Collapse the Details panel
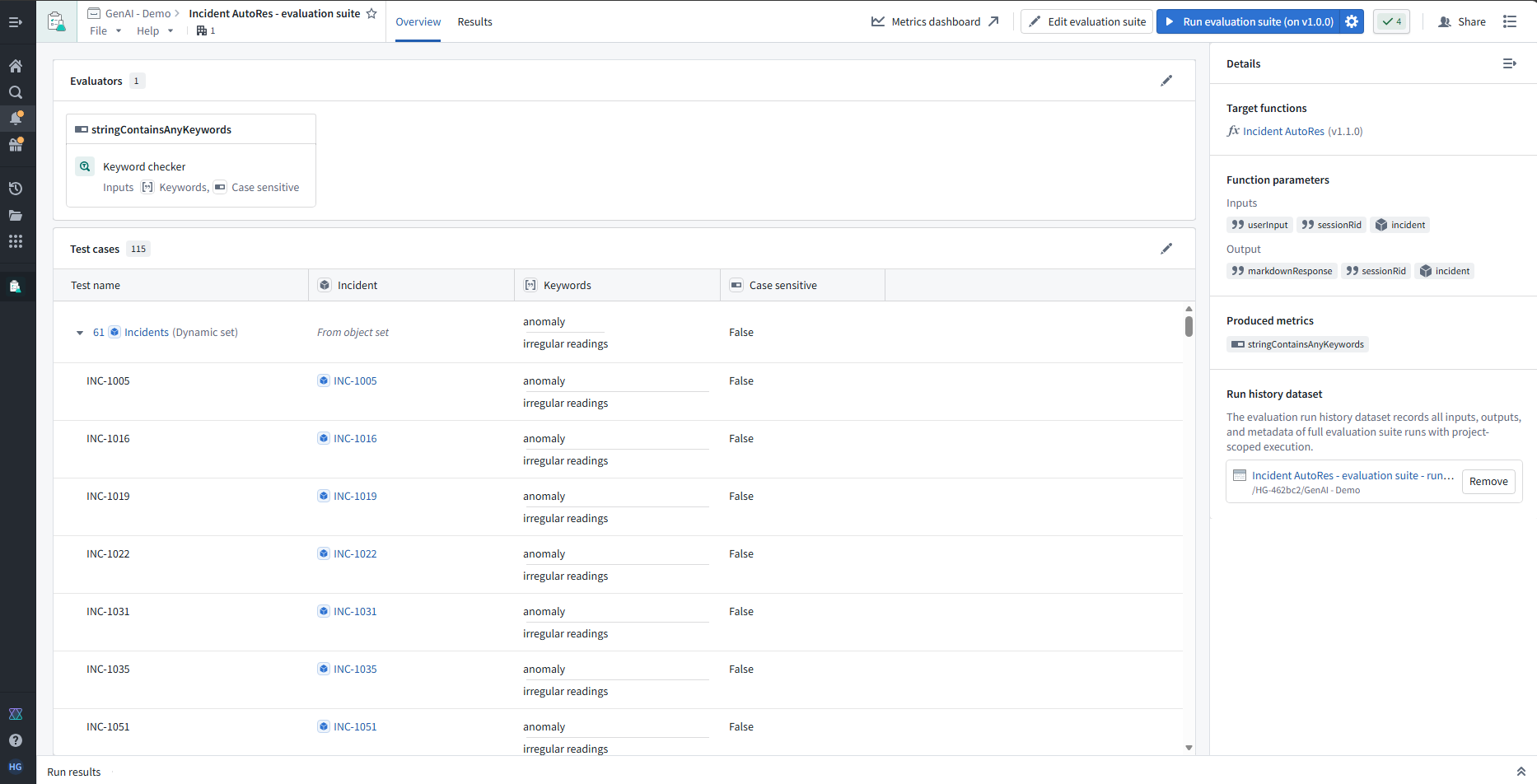Viewport: 1537px width, 784px height. click(1509, 63)
